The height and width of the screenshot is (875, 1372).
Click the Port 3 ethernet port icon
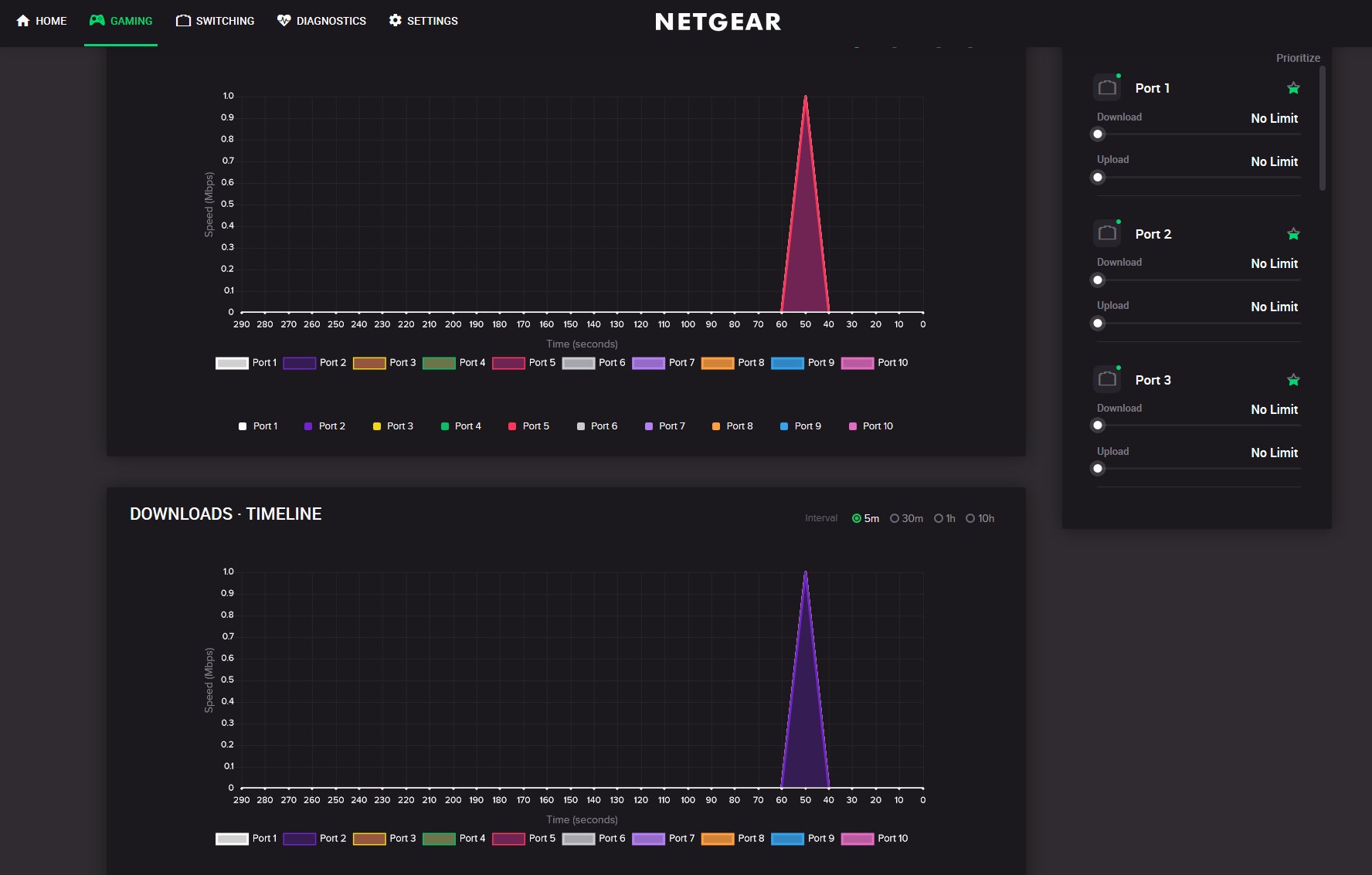pos(1107,379)
